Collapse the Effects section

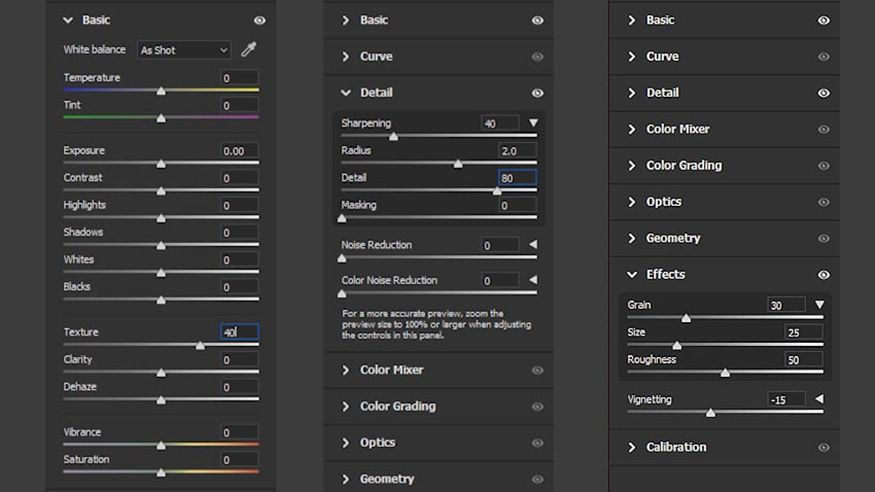(x=632, y=274)
